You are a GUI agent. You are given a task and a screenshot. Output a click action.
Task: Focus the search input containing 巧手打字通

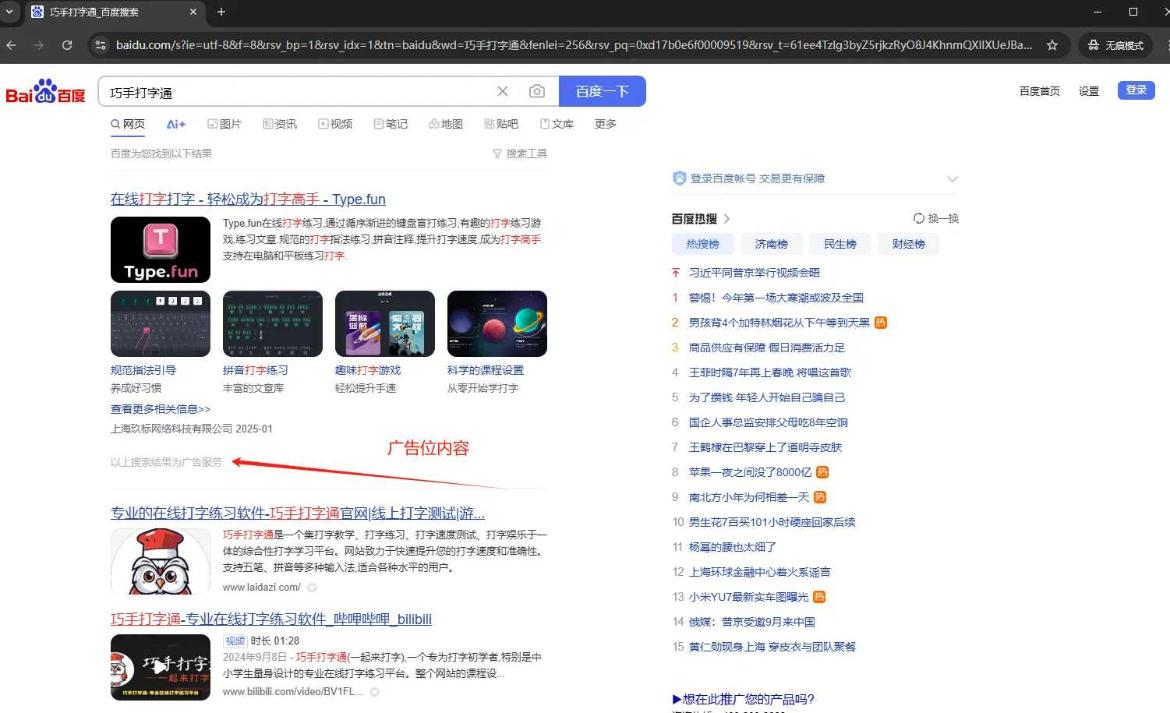(298, 92)
